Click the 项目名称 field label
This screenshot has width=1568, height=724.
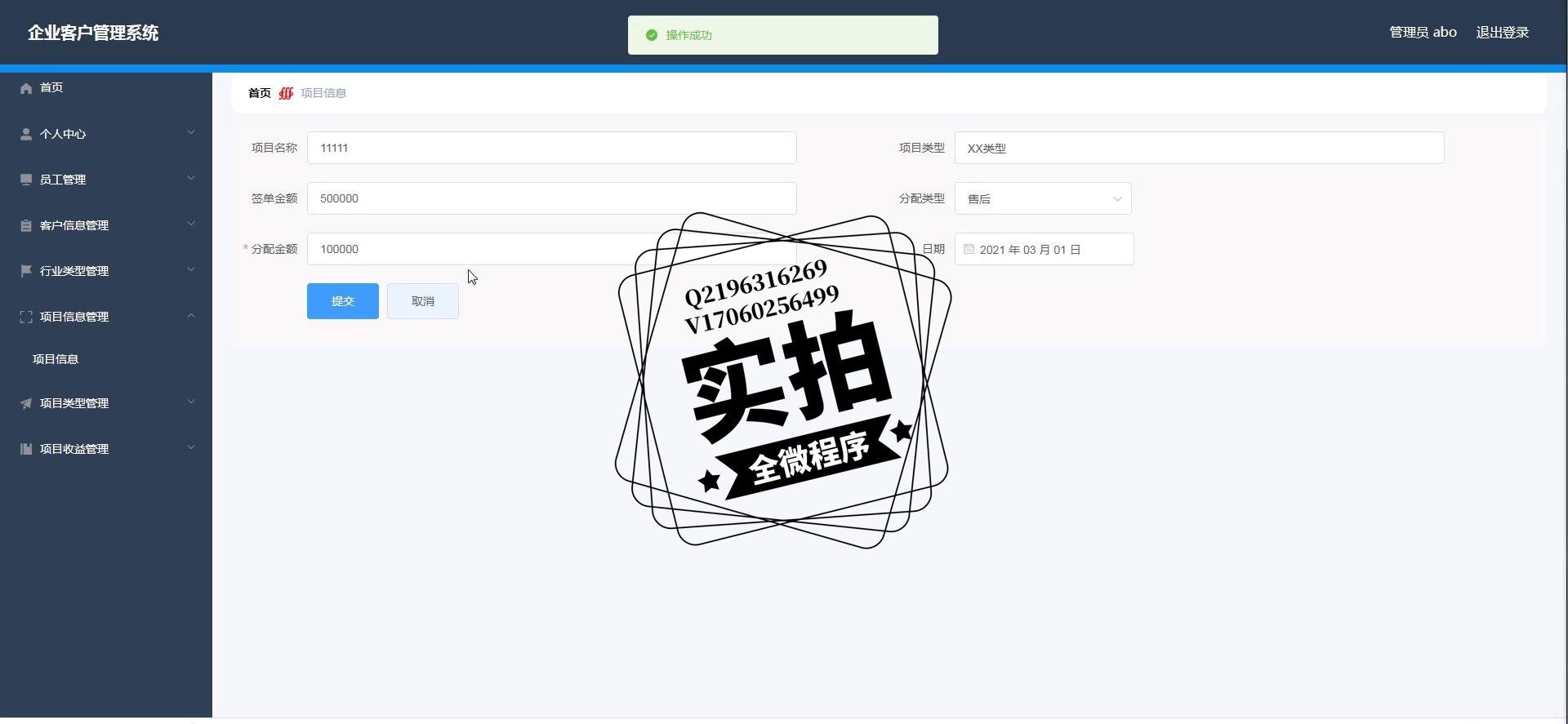274,148
